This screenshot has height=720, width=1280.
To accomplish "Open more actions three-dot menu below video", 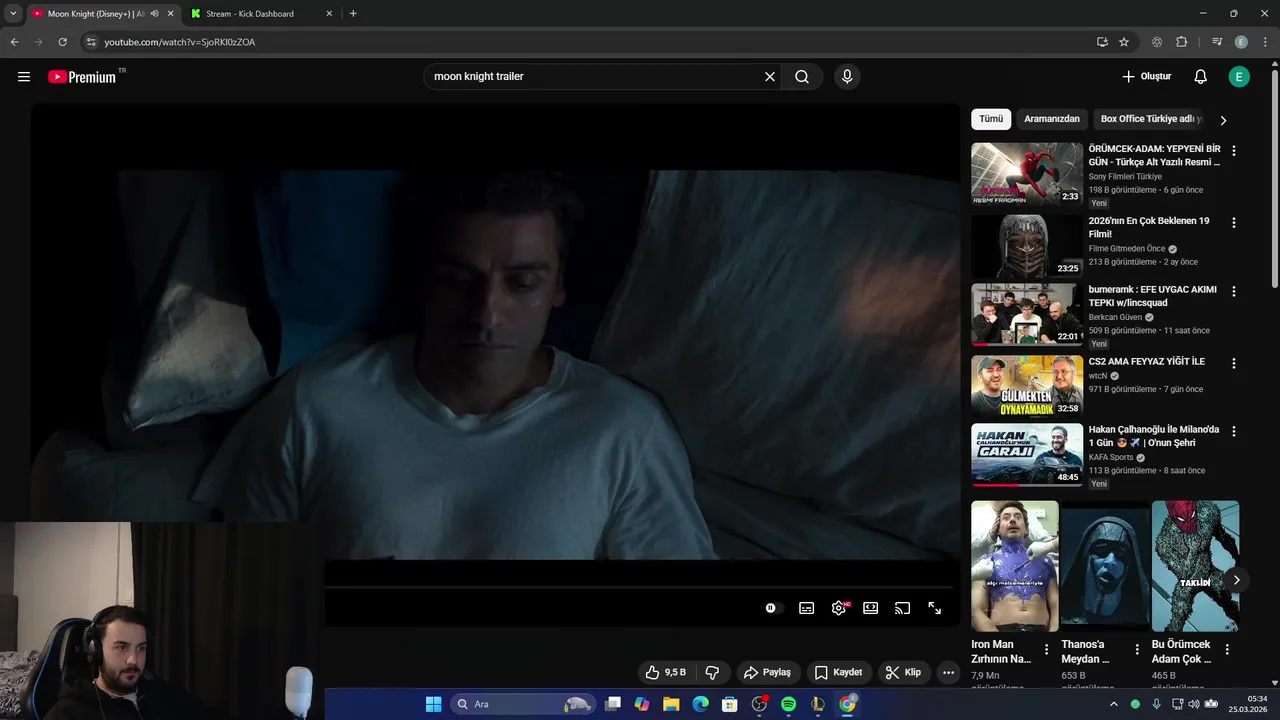I will click(948, 673).
